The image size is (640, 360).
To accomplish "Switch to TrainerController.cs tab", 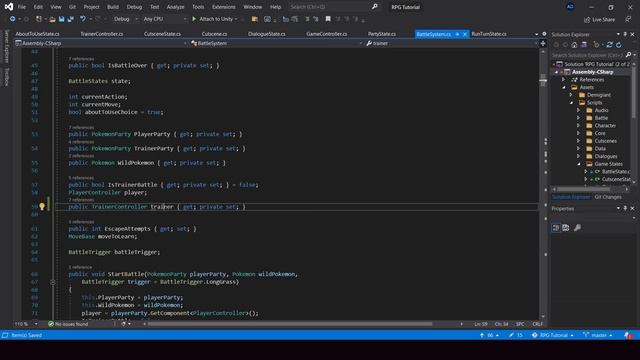I will pyautogui.click(x=102, y=34).
